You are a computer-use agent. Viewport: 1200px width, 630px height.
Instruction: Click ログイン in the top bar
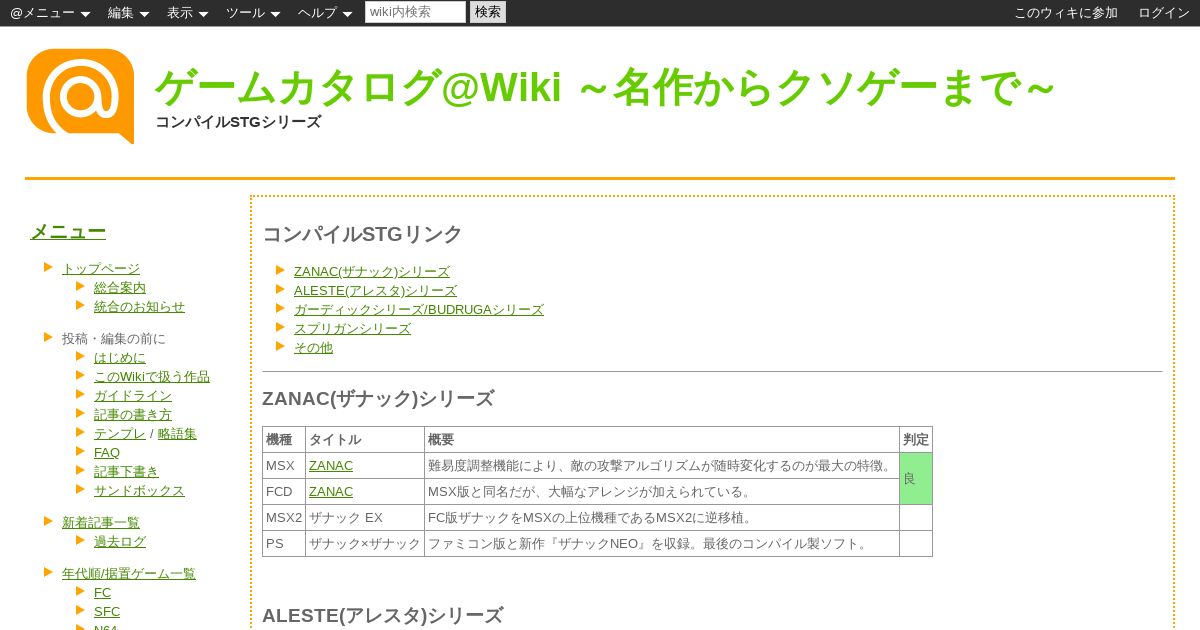(1164, 13)
